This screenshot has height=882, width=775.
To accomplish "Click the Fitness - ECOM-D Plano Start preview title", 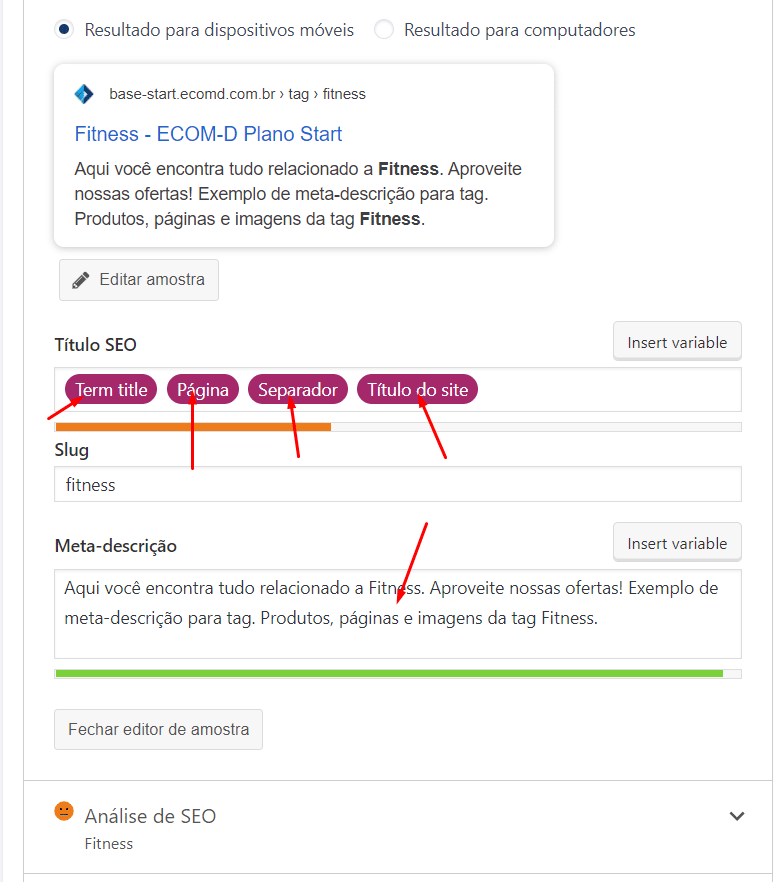I will point(208,134).
